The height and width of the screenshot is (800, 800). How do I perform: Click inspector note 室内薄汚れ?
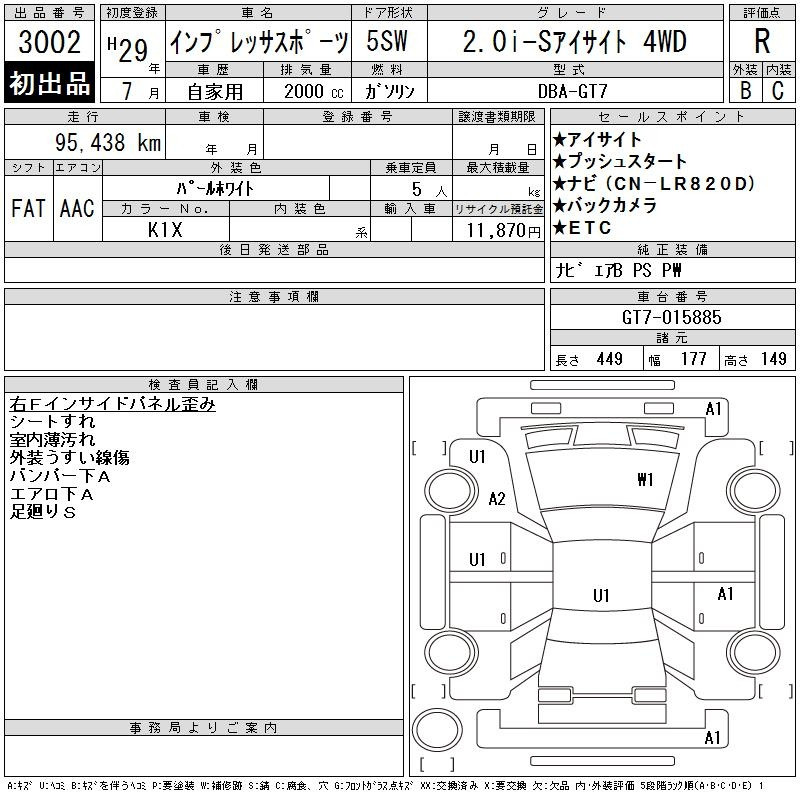52,439
